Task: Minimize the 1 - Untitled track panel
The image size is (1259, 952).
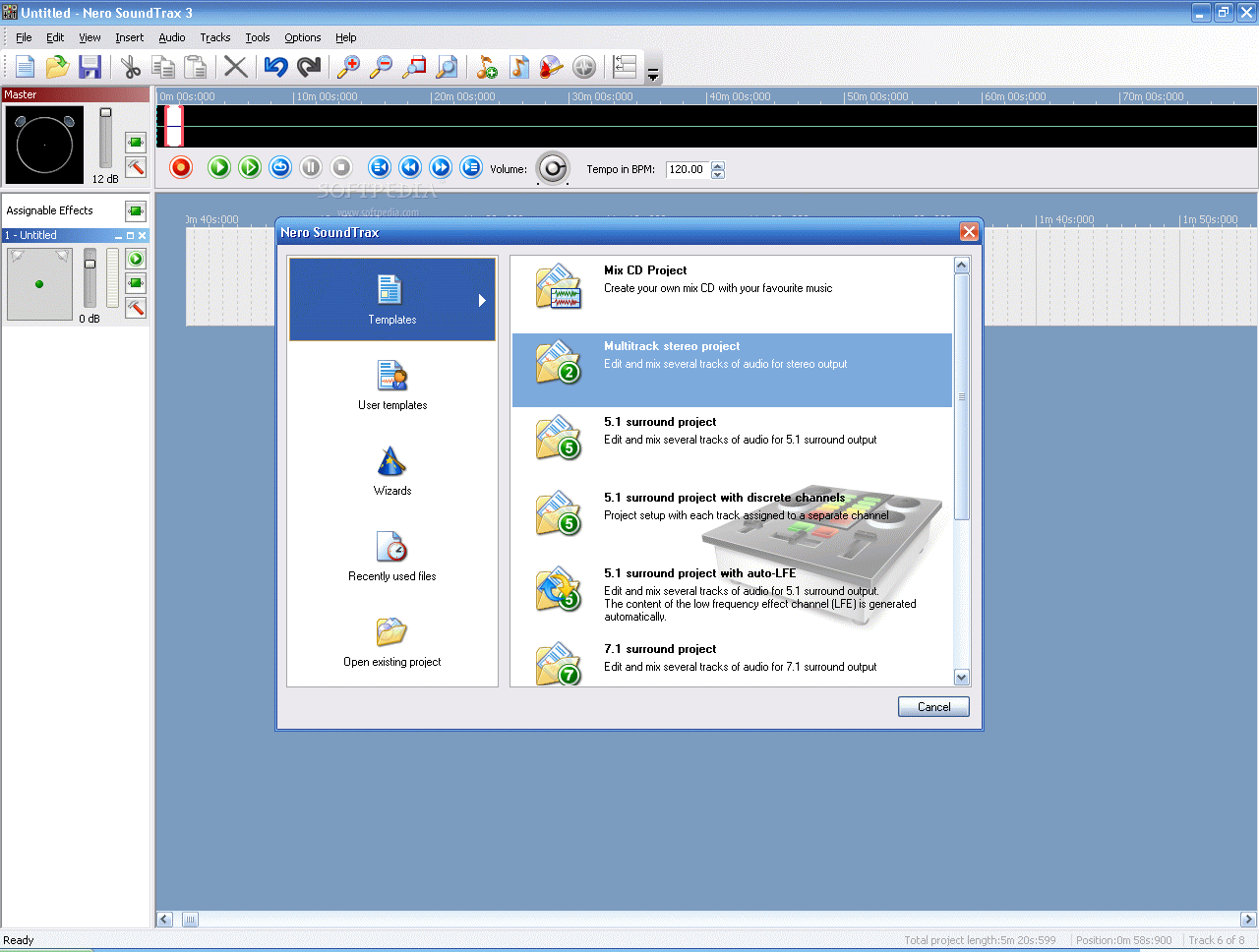Action: (118, 236)
